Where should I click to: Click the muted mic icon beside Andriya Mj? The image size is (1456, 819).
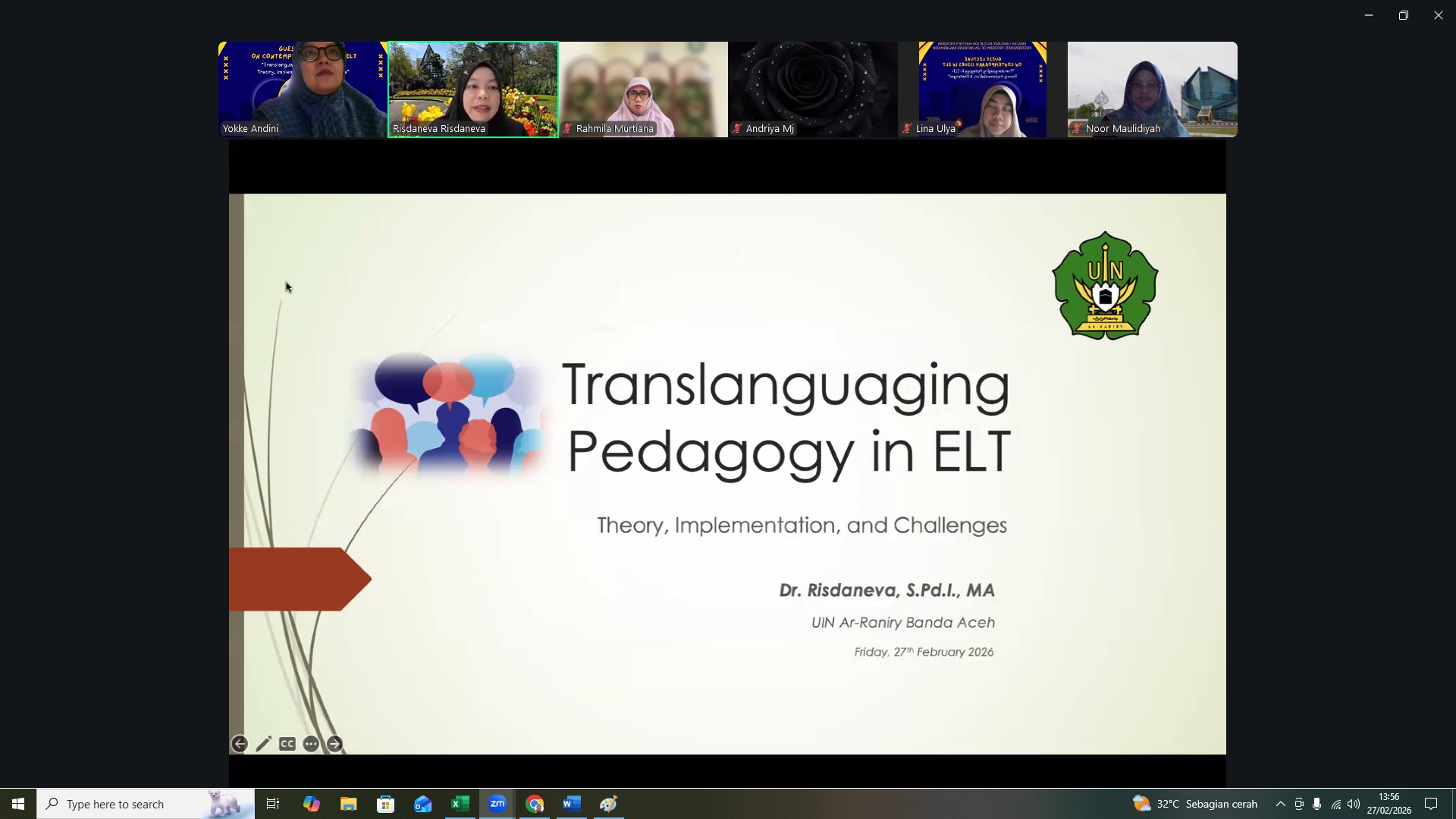pos(737,129)
